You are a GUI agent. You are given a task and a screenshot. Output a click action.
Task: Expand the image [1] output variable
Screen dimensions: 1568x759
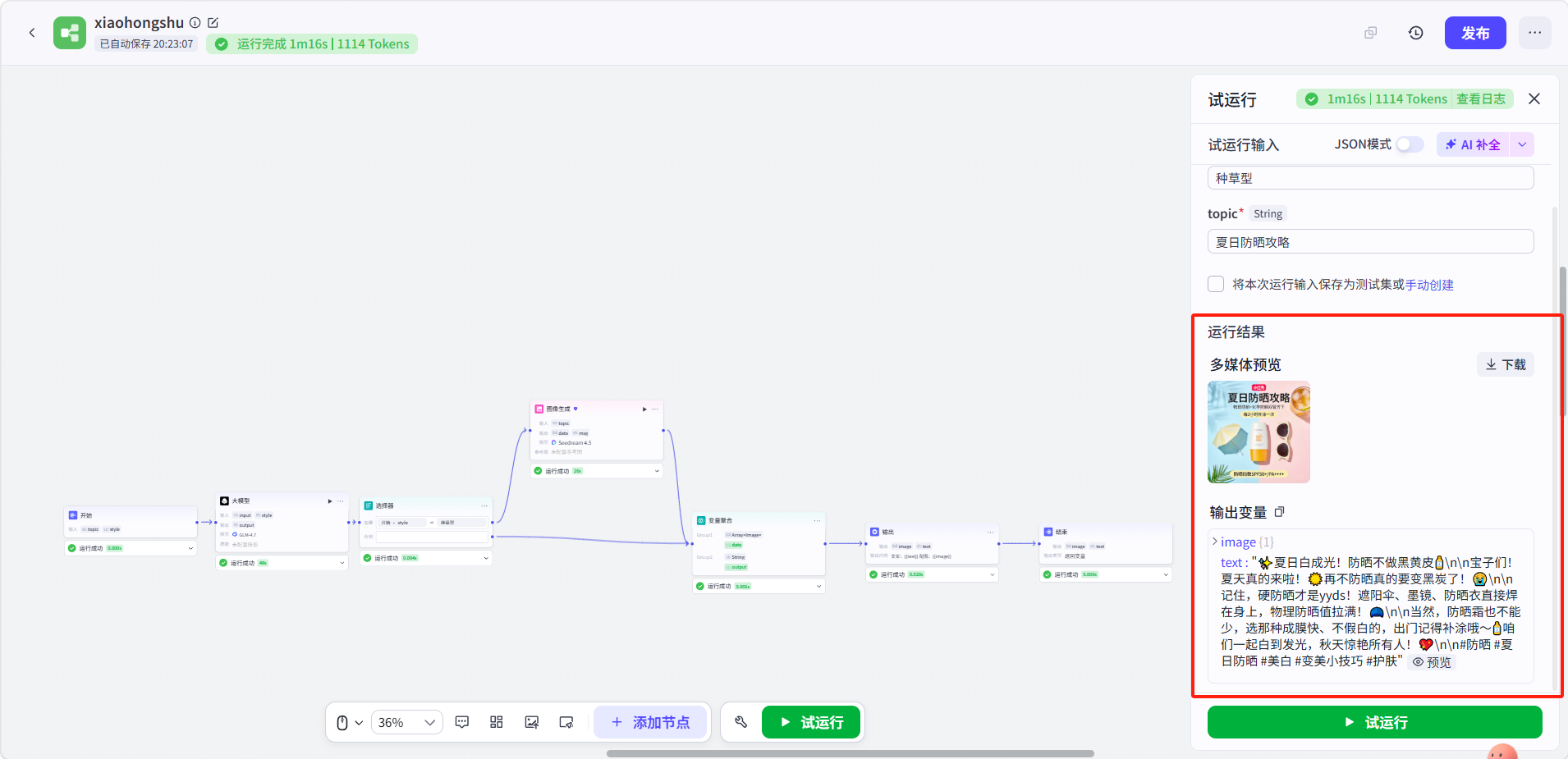pyautogui.click(x=1215, y=542)
